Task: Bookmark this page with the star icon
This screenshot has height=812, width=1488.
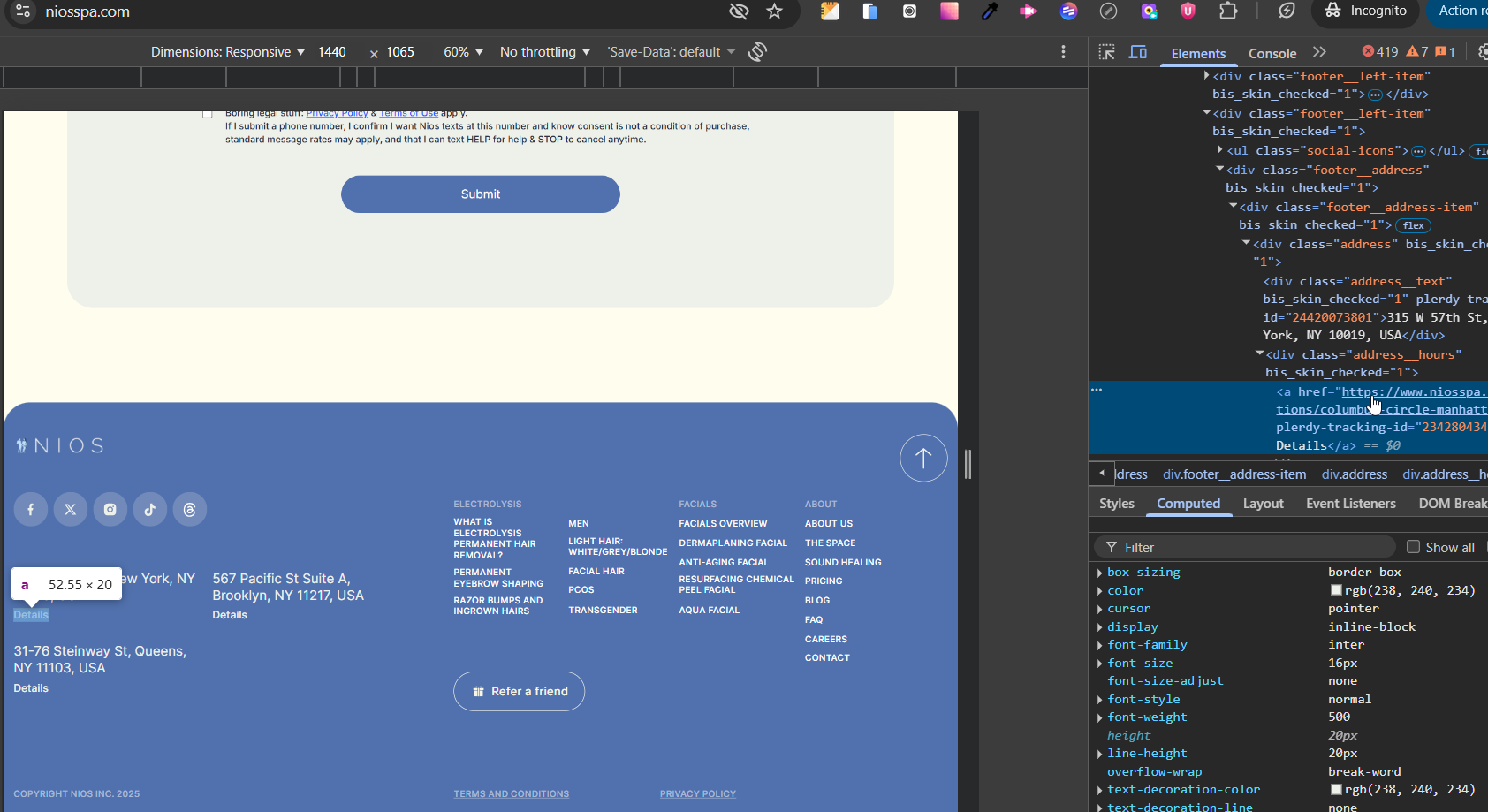Action: coord(775,11)
